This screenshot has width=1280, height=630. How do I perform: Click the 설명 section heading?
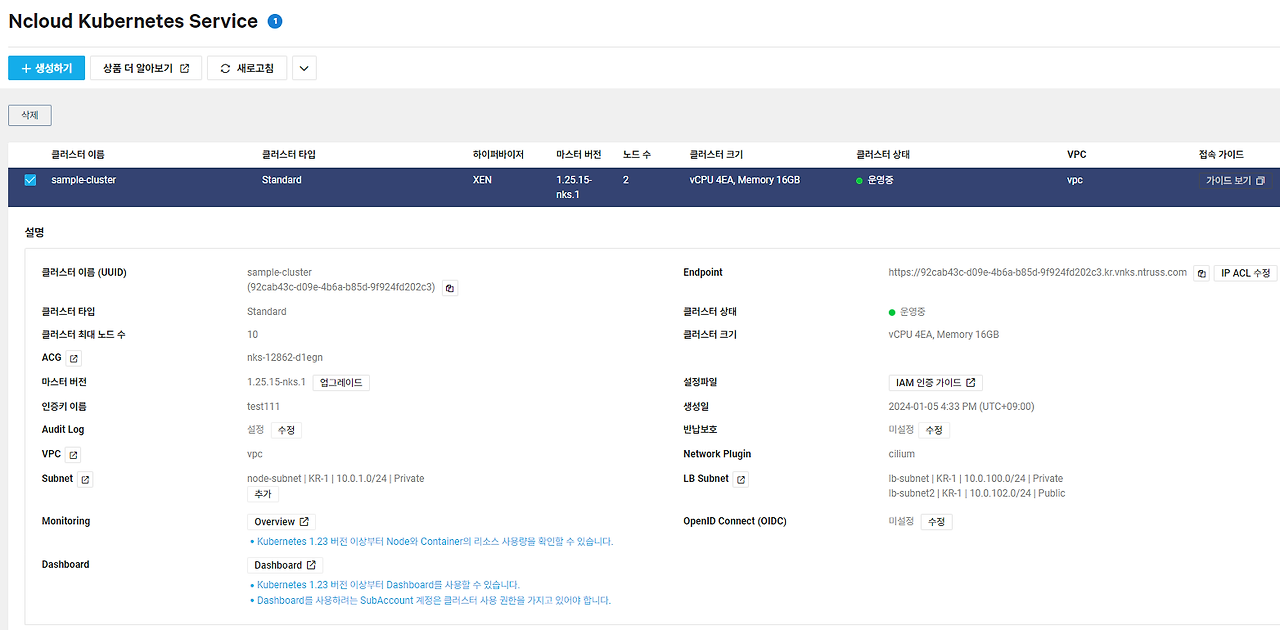click(34, 232)
